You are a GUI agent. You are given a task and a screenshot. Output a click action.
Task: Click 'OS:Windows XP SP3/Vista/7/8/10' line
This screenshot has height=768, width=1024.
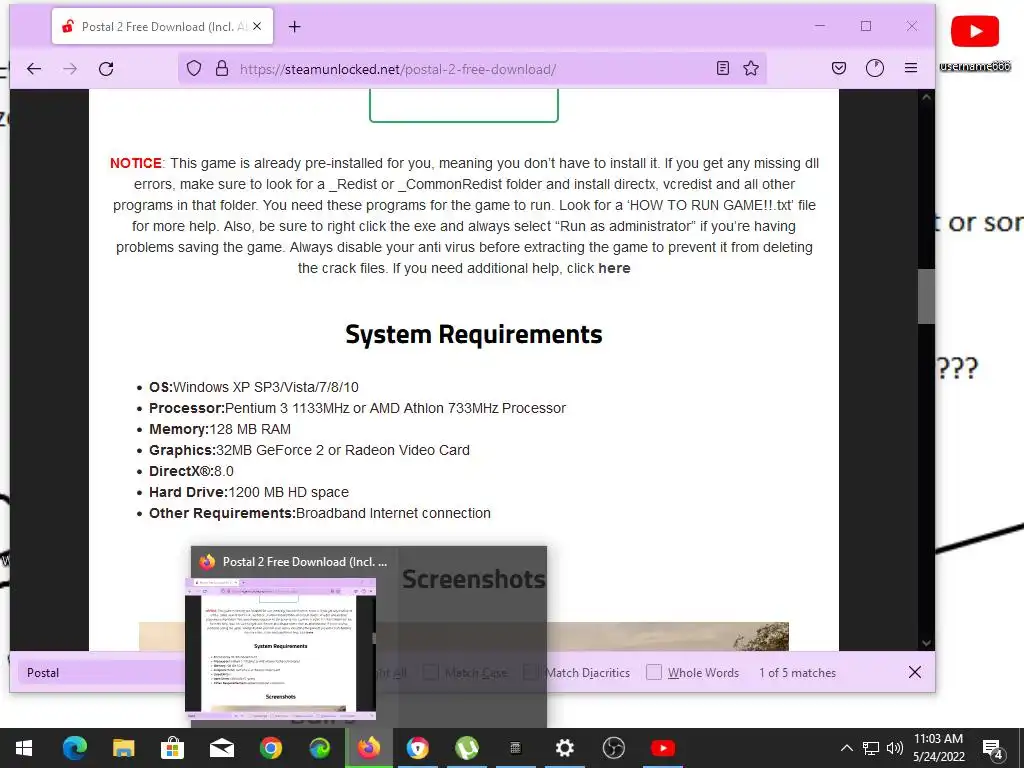pyautogui.click(x=253, y=387)
